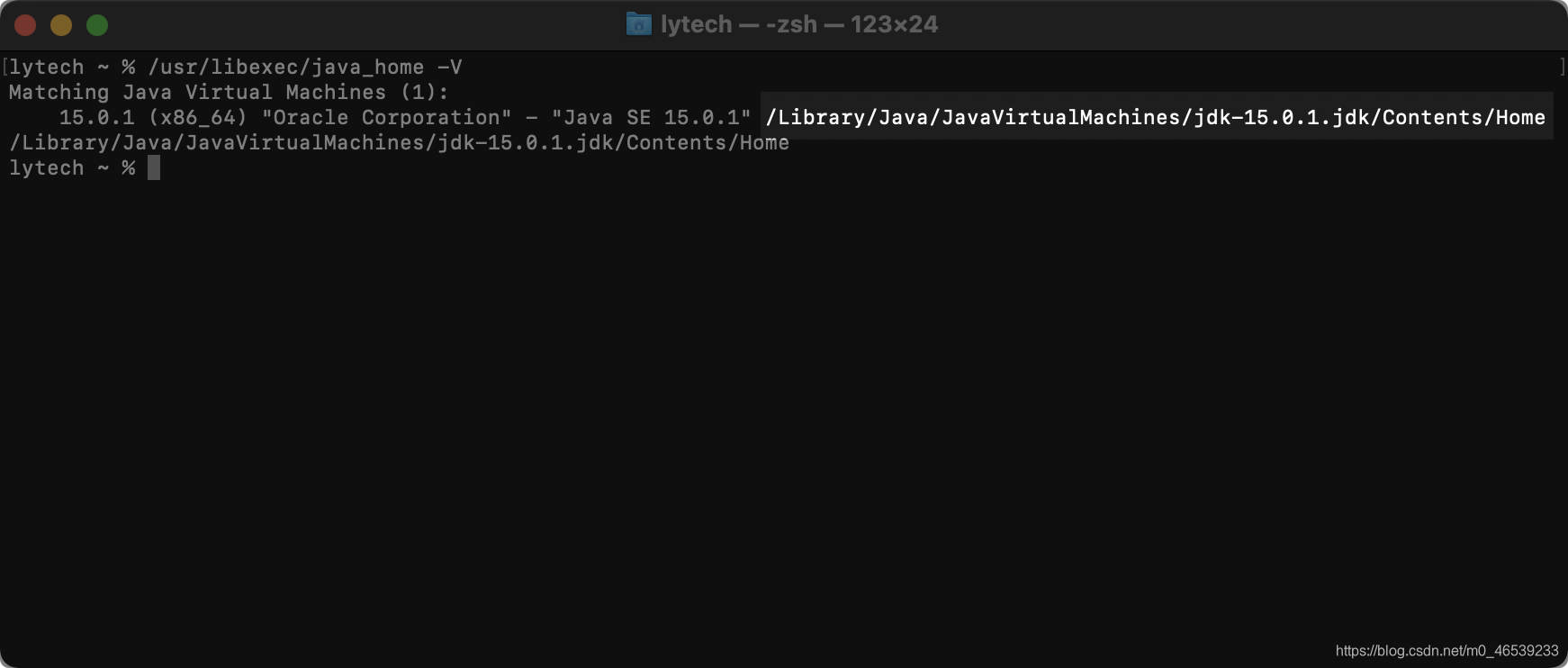Screen dimensions: 1568x668
Task: Click the window title 'lytech — -zsh — 123×24'
Action: [x=798, y=24]
